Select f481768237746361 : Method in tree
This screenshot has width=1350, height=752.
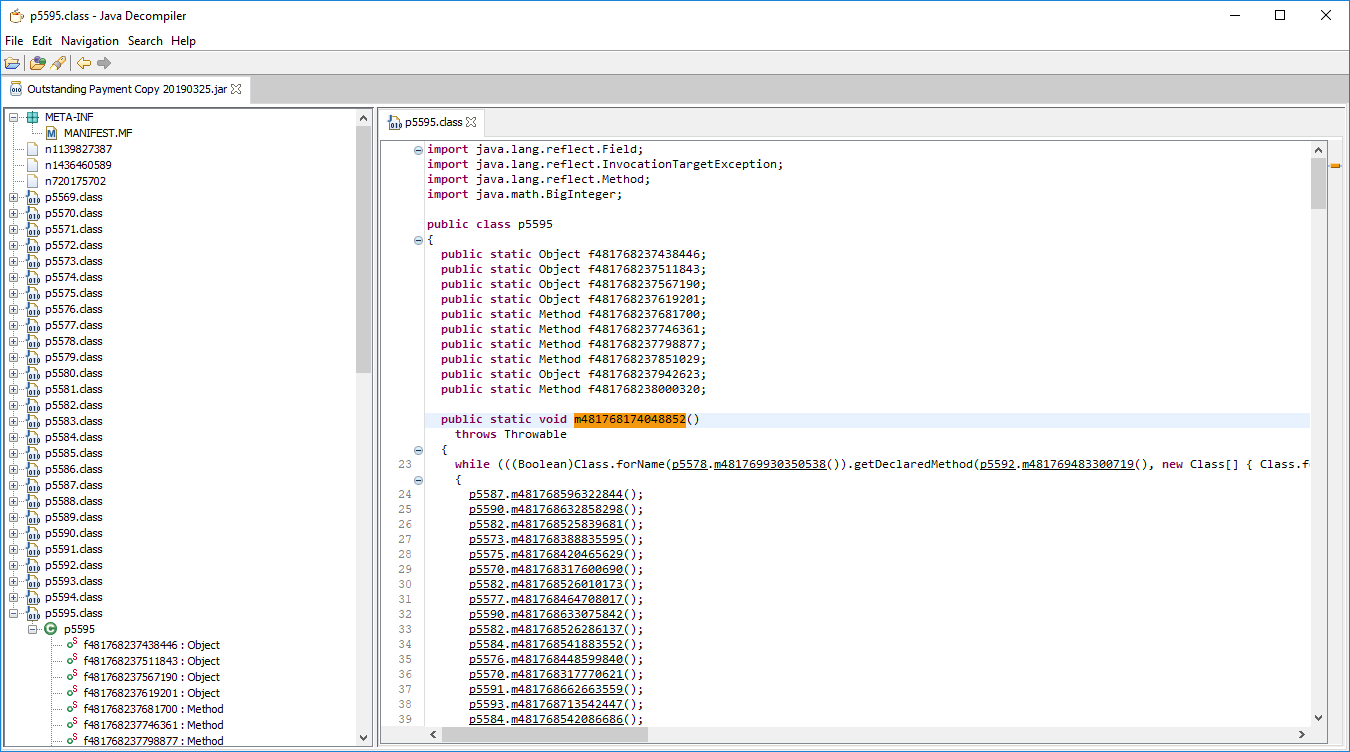click(153, 725)
